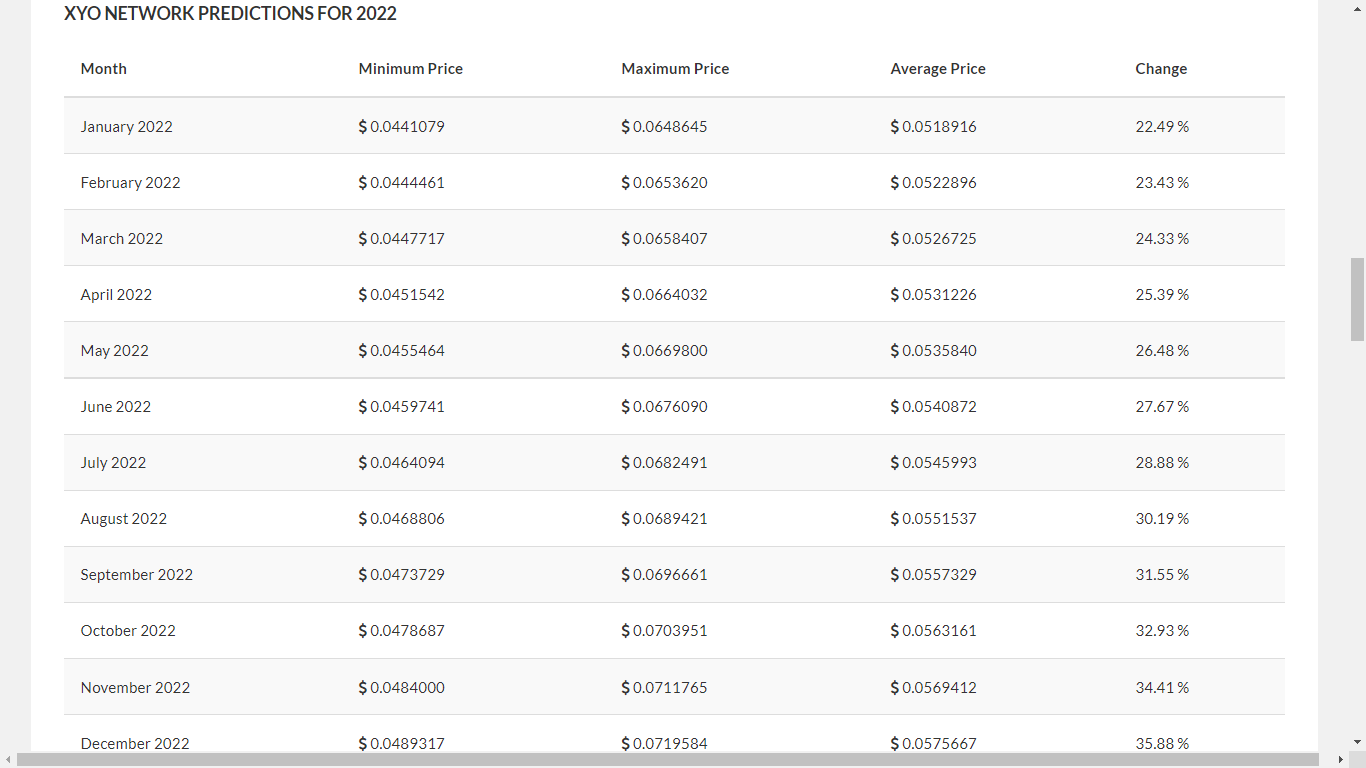Click August minimum price $0.0468806
The height and width of the screenshot is (768, 1366).
coord(402,519)
